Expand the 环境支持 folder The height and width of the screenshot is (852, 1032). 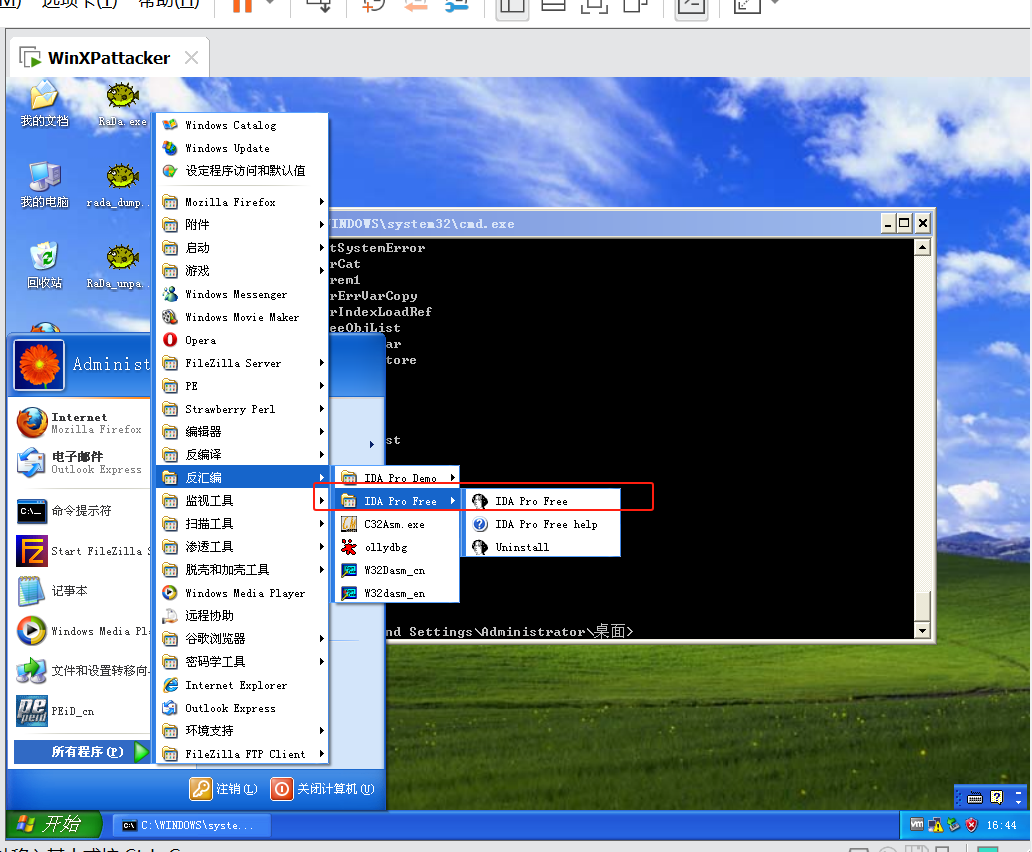pos(242,731)
